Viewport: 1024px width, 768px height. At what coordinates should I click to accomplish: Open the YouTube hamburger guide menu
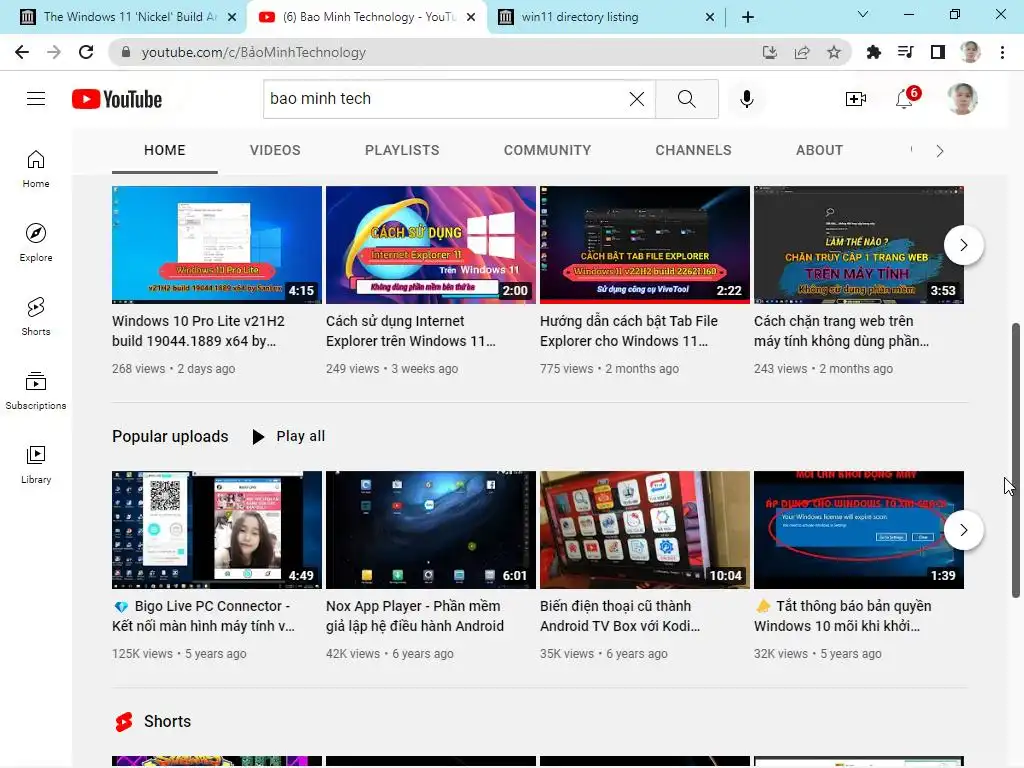[36, 99]
